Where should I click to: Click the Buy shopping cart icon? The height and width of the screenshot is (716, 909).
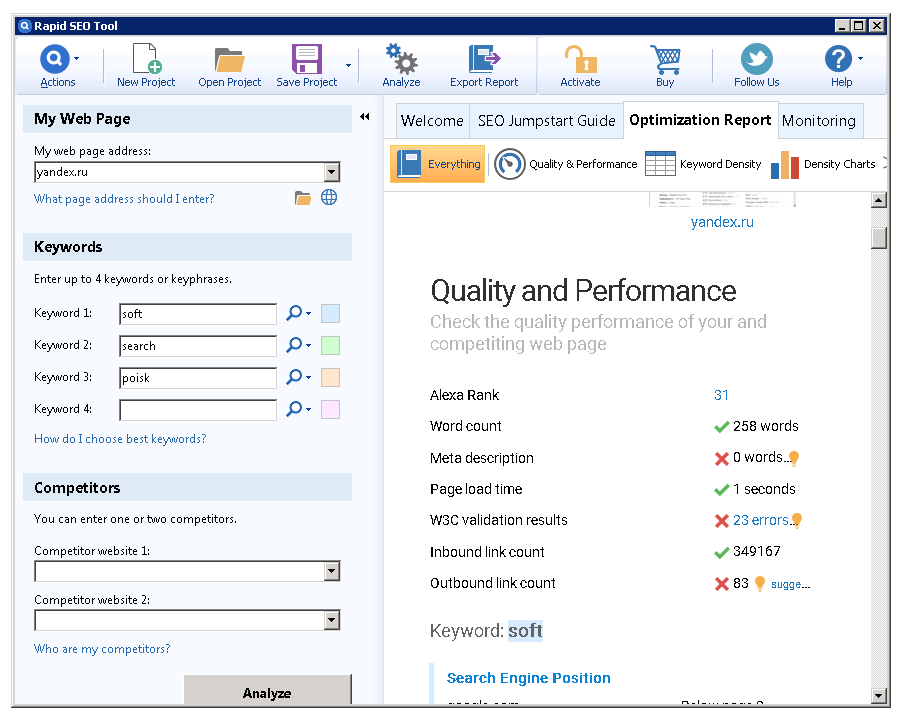pos(664,57)
